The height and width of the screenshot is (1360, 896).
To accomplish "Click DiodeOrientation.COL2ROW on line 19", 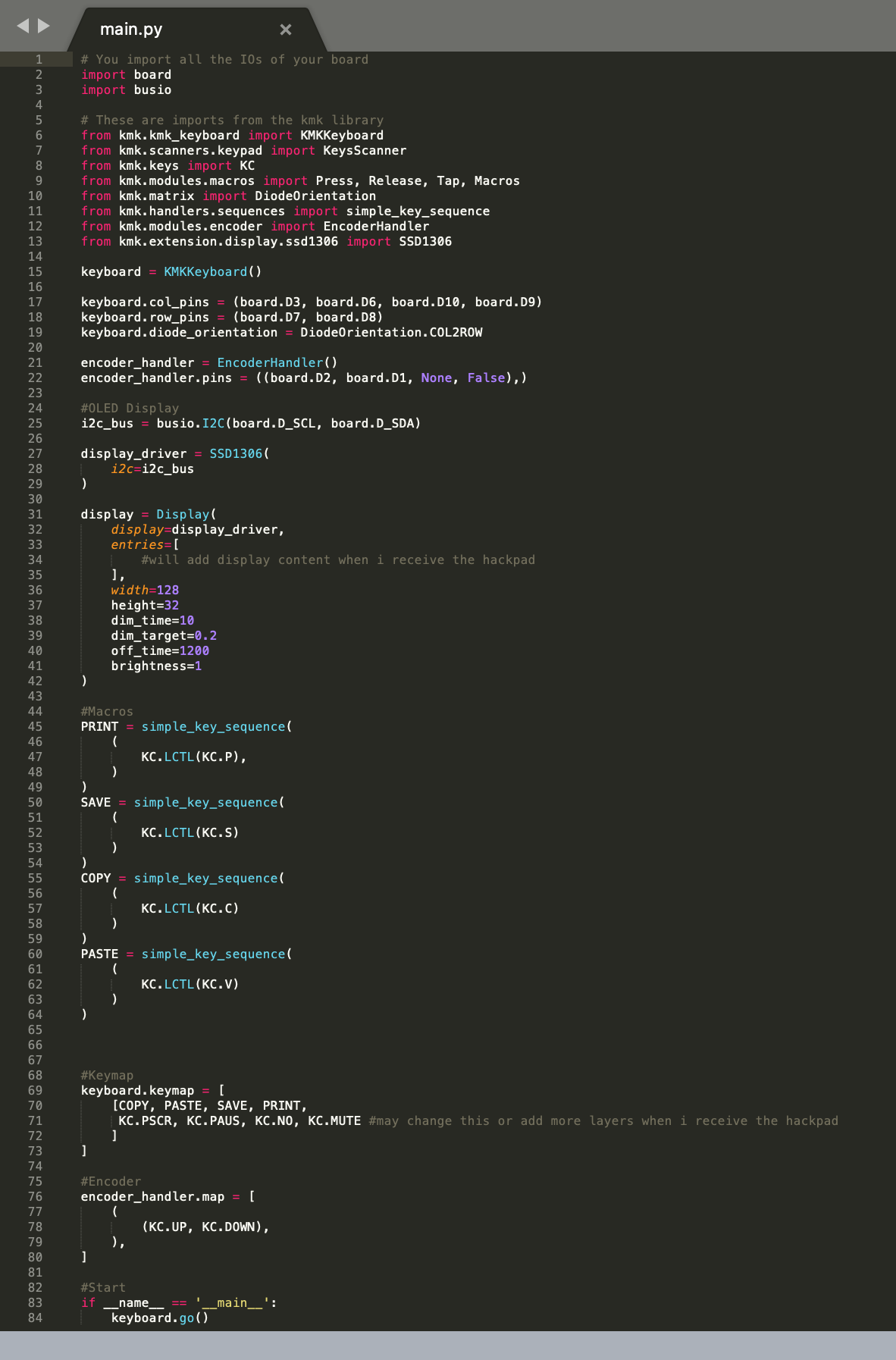I will [x=391, y=332].
